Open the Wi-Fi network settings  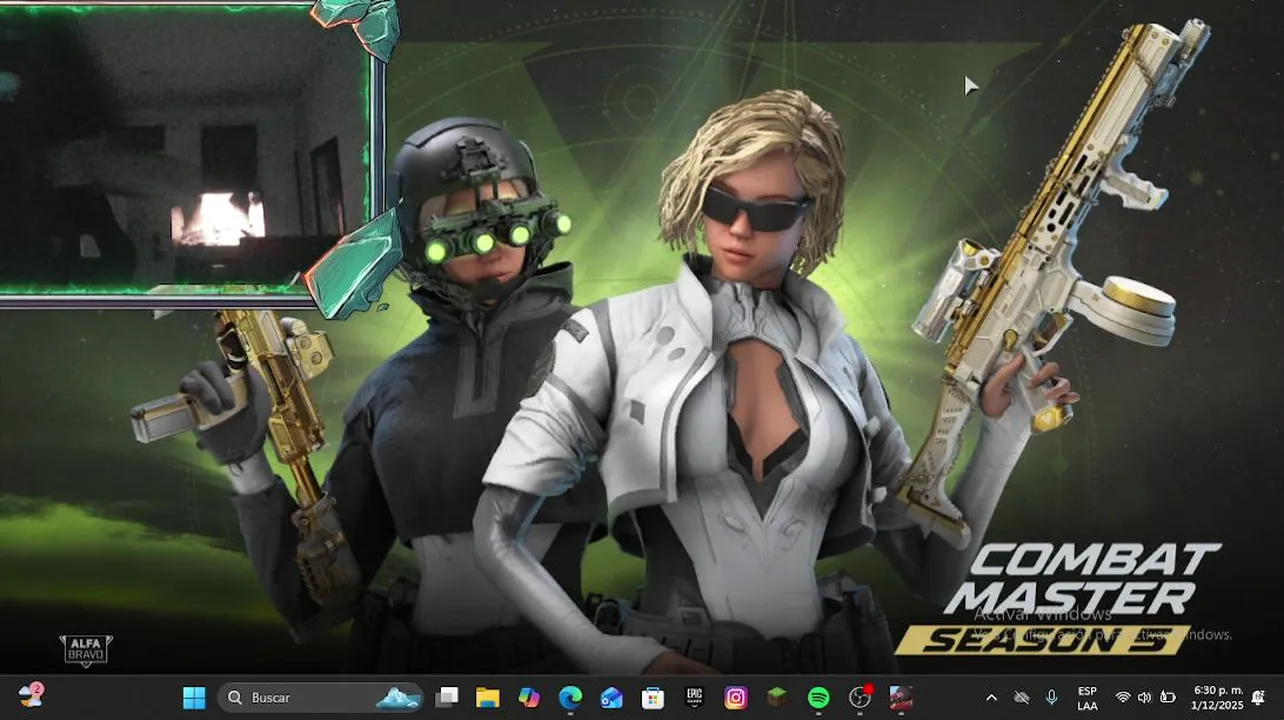point(1123,697)
